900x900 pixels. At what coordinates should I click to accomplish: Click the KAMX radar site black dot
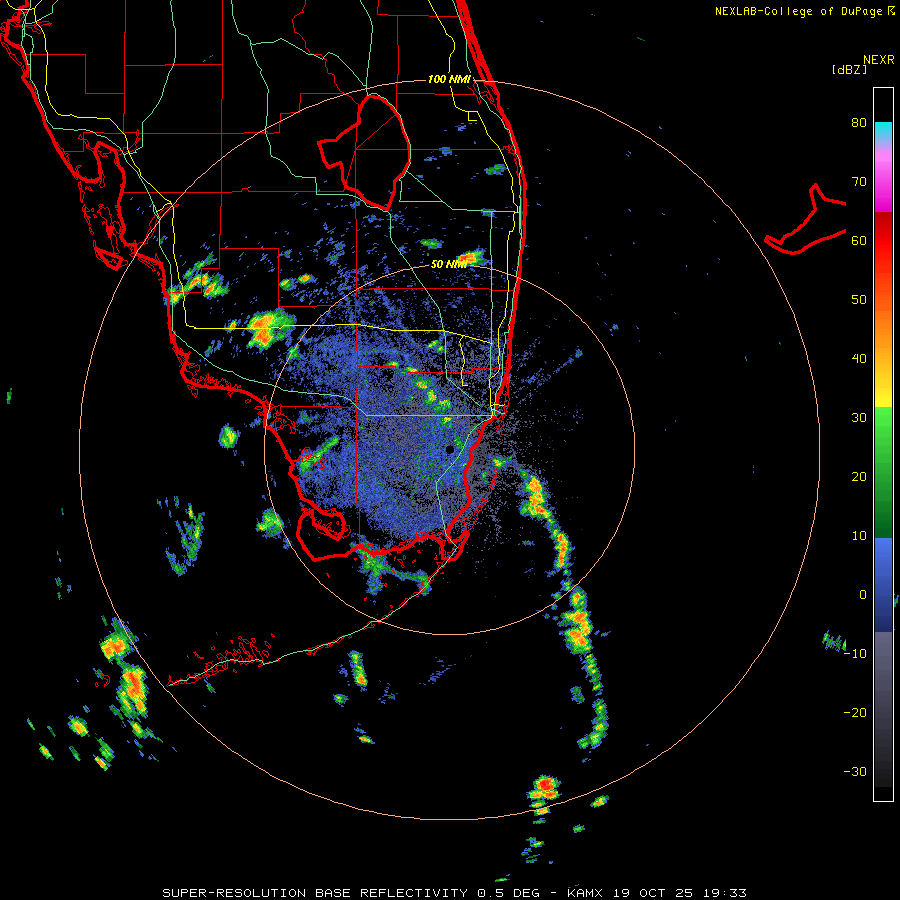point(450,449)
